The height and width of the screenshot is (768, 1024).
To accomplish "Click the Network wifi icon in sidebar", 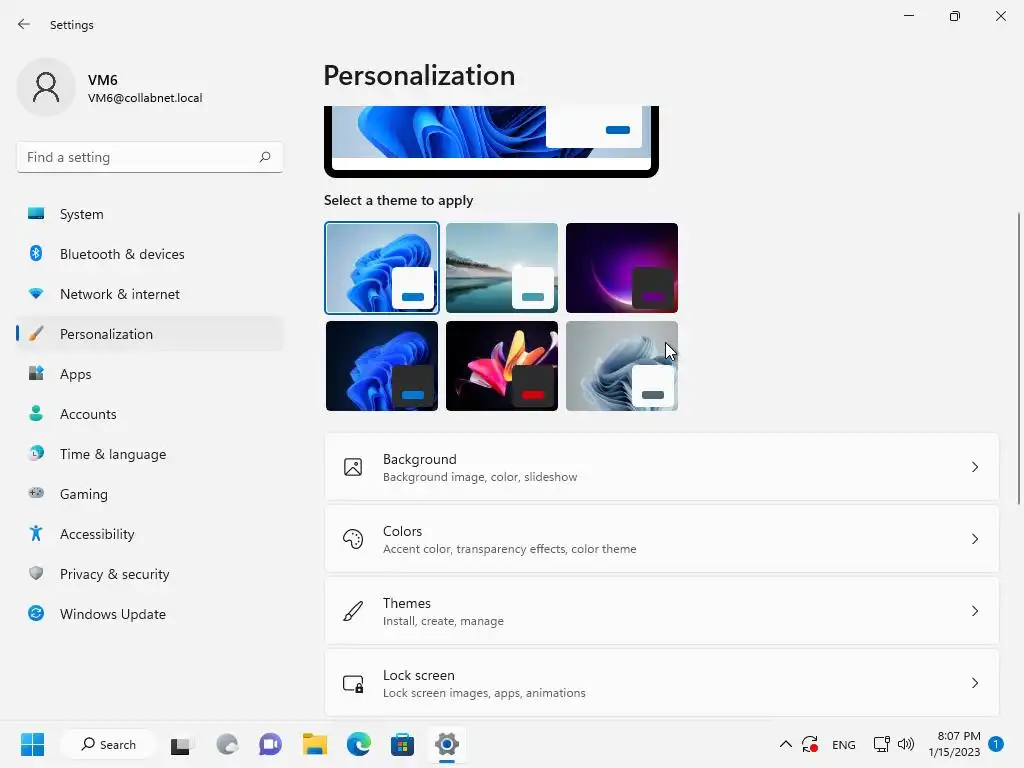I will coord(36,294).
